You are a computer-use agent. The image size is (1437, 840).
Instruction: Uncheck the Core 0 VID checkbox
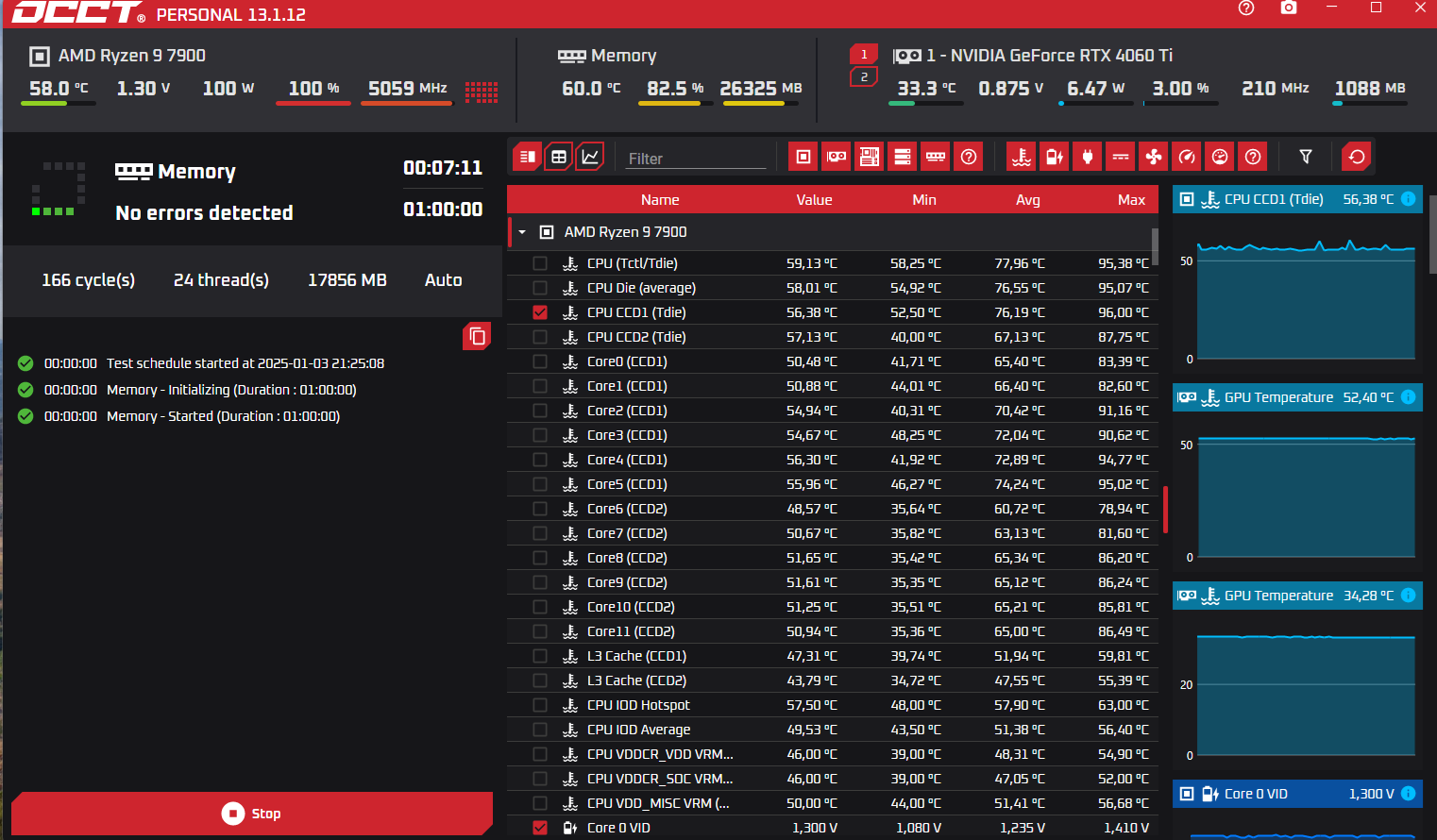(x=540, y=828)
